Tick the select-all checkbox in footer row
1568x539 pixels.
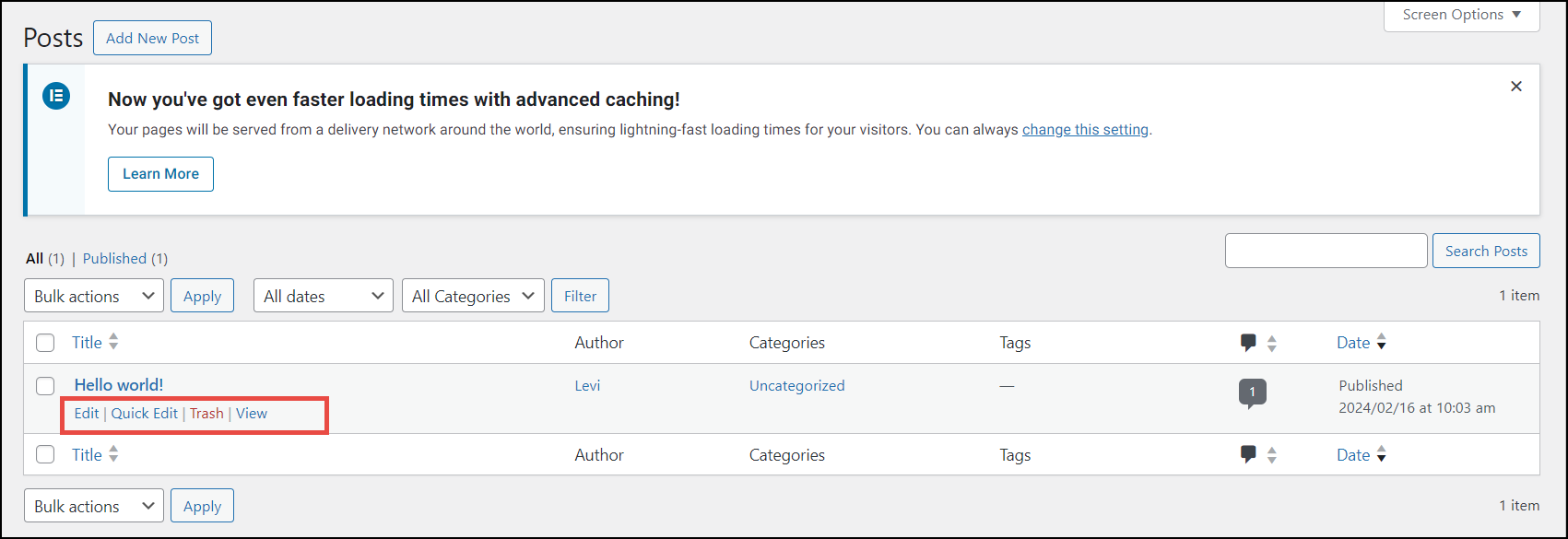[45, 454]
